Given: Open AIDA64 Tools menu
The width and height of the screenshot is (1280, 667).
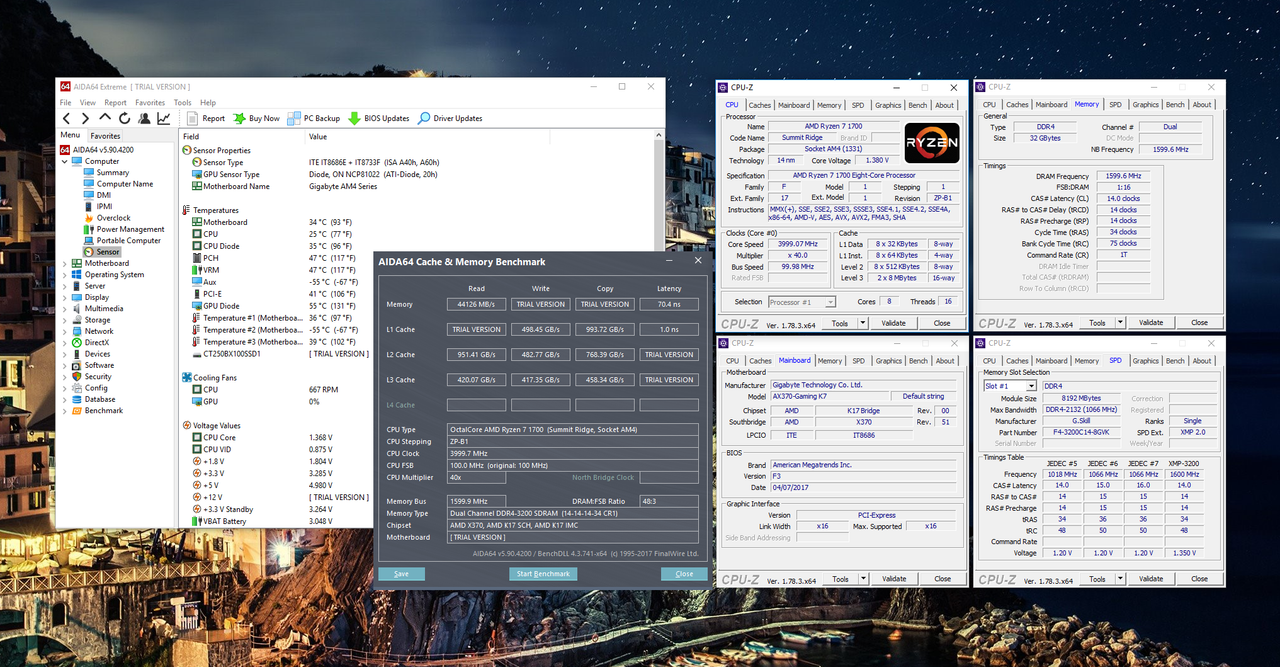Looking at the screenshot, I should [182, 102].
